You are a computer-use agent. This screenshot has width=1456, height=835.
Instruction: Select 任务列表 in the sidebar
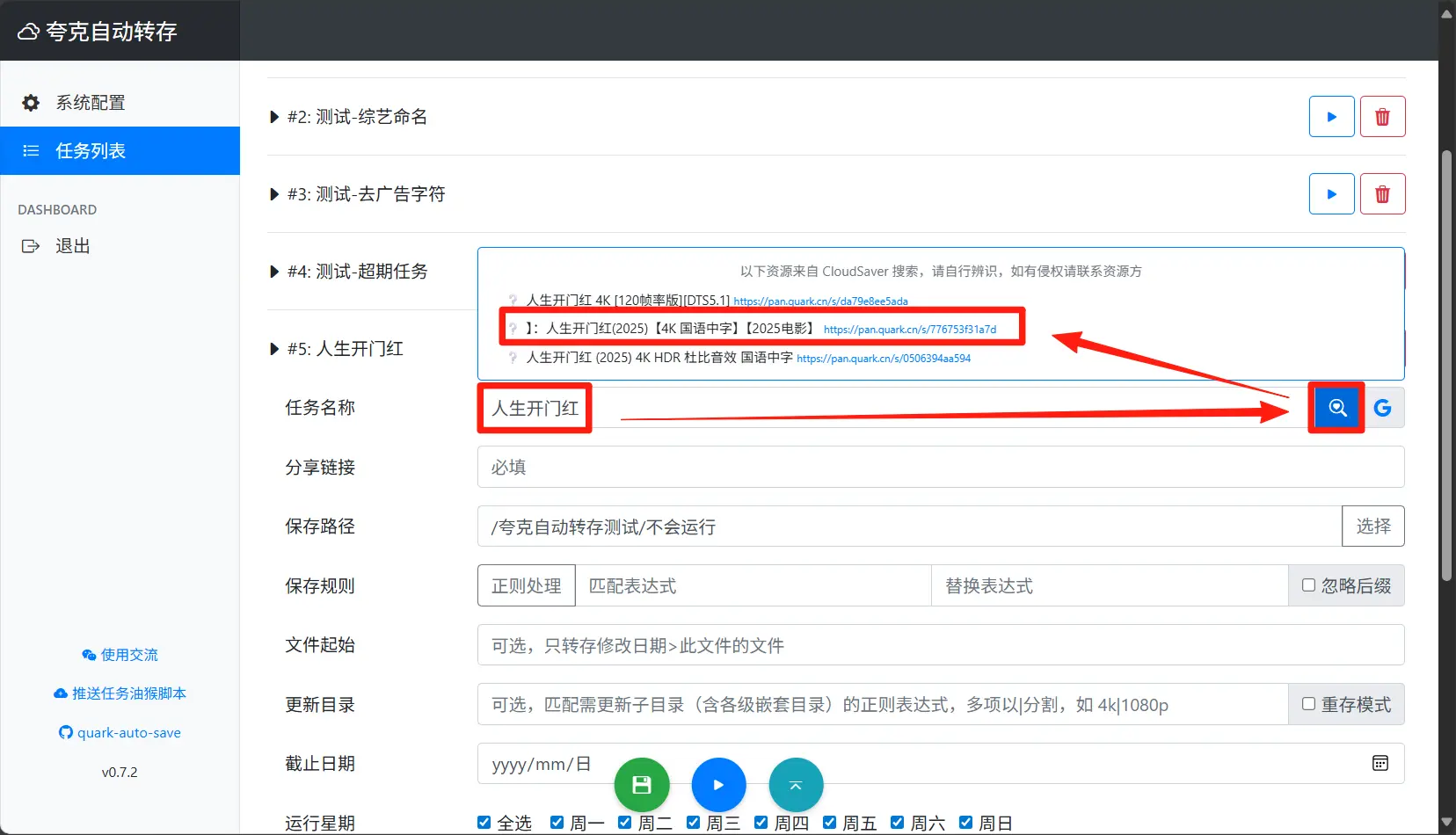pos(91,151)
